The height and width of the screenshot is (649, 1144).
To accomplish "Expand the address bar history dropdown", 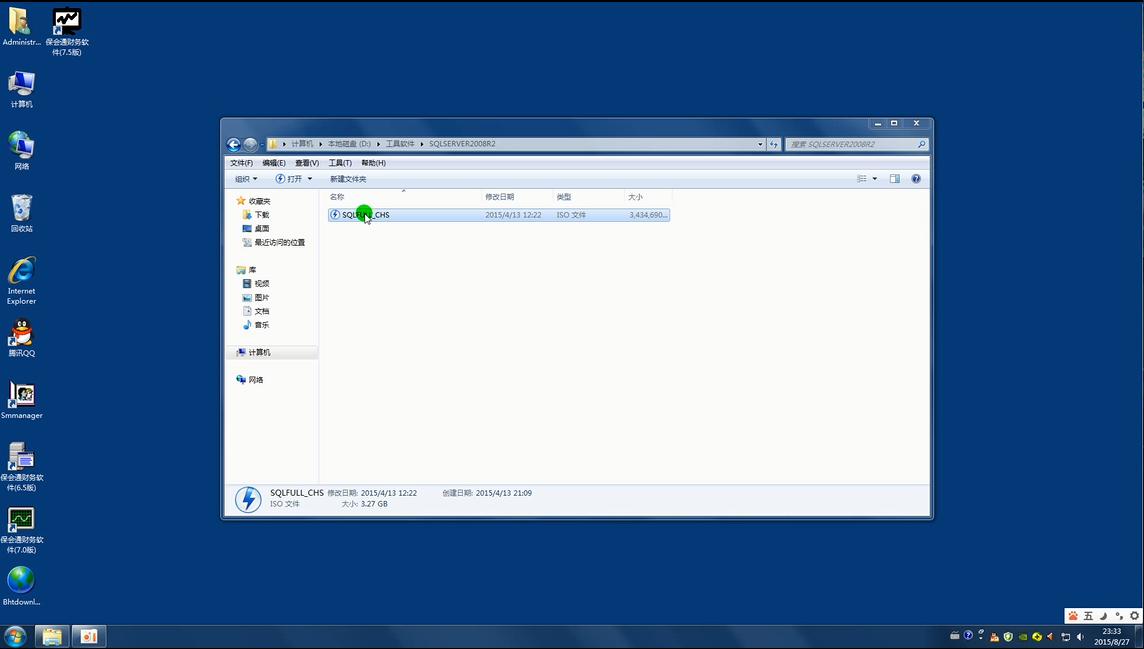I will coord(760,144).
